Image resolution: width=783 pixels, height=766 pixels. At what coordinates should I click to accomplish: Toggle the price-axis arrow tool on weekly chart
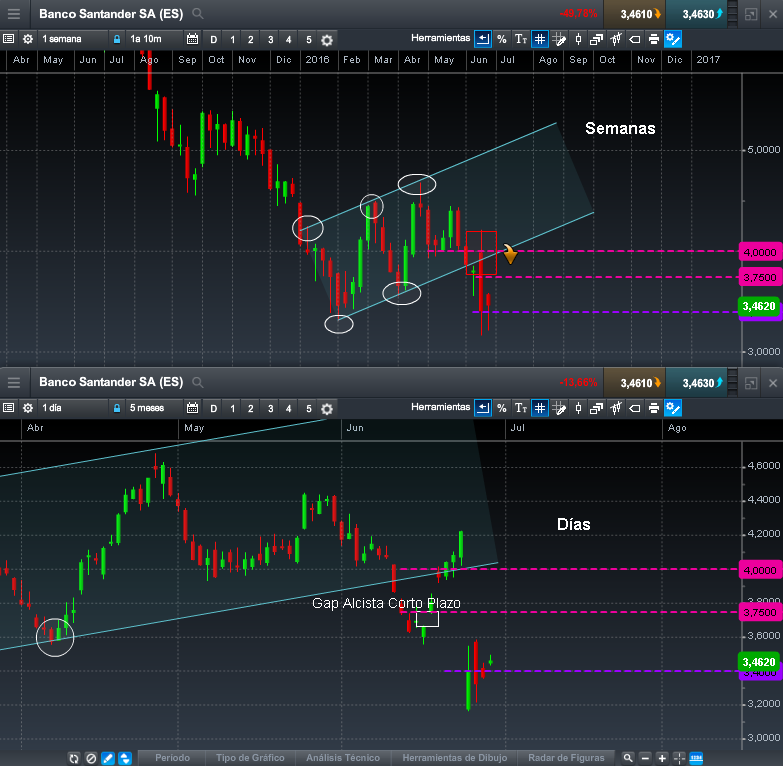(x=483, y=39)
